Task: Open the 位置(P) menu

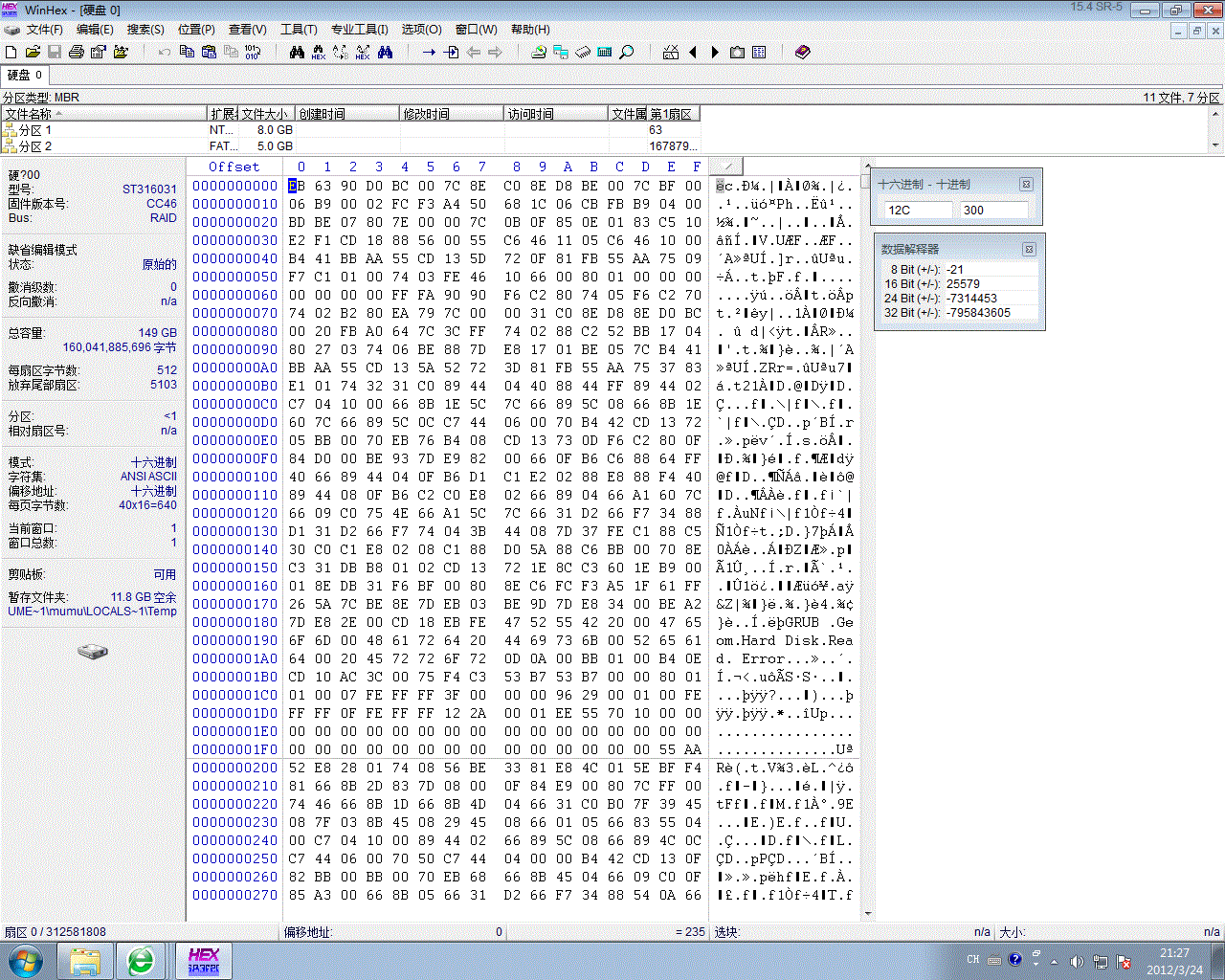Action: (196, 30)
